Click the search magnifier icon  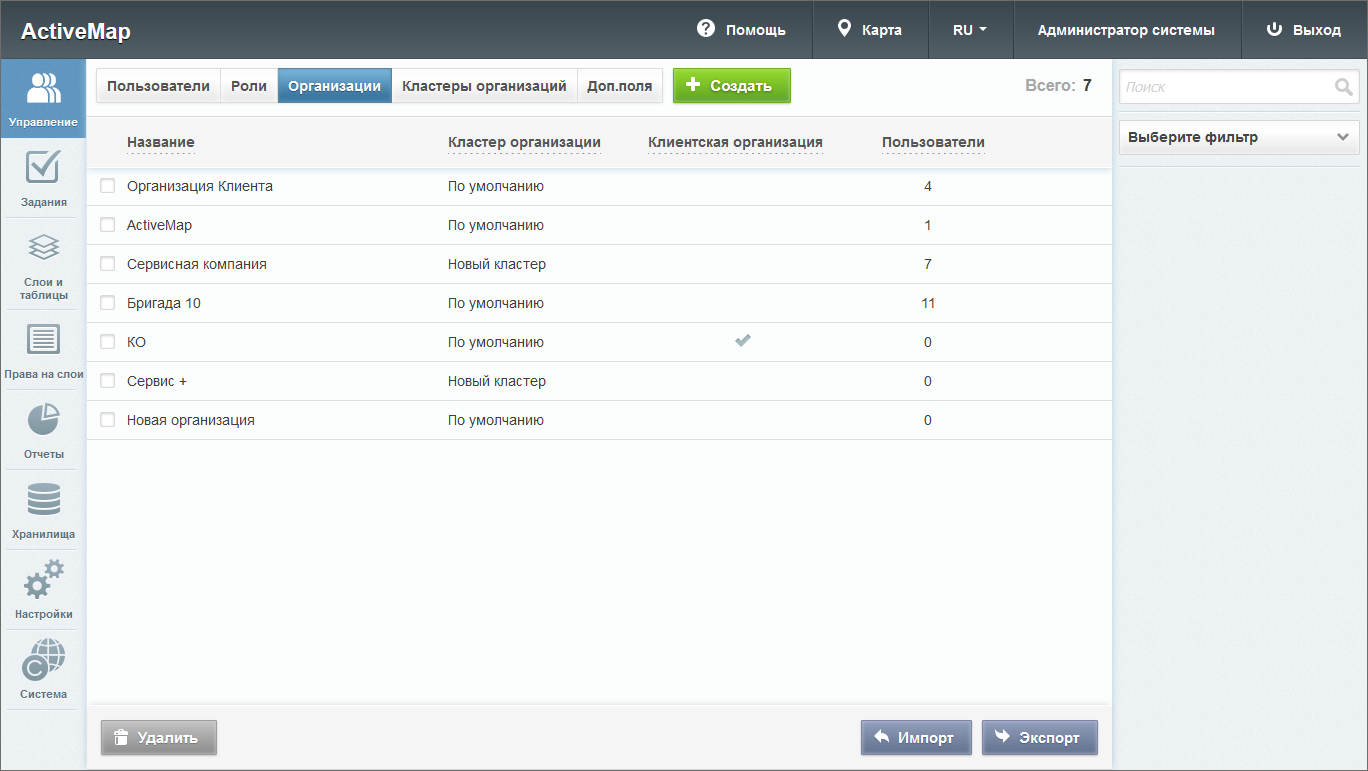click(1343, 87)
